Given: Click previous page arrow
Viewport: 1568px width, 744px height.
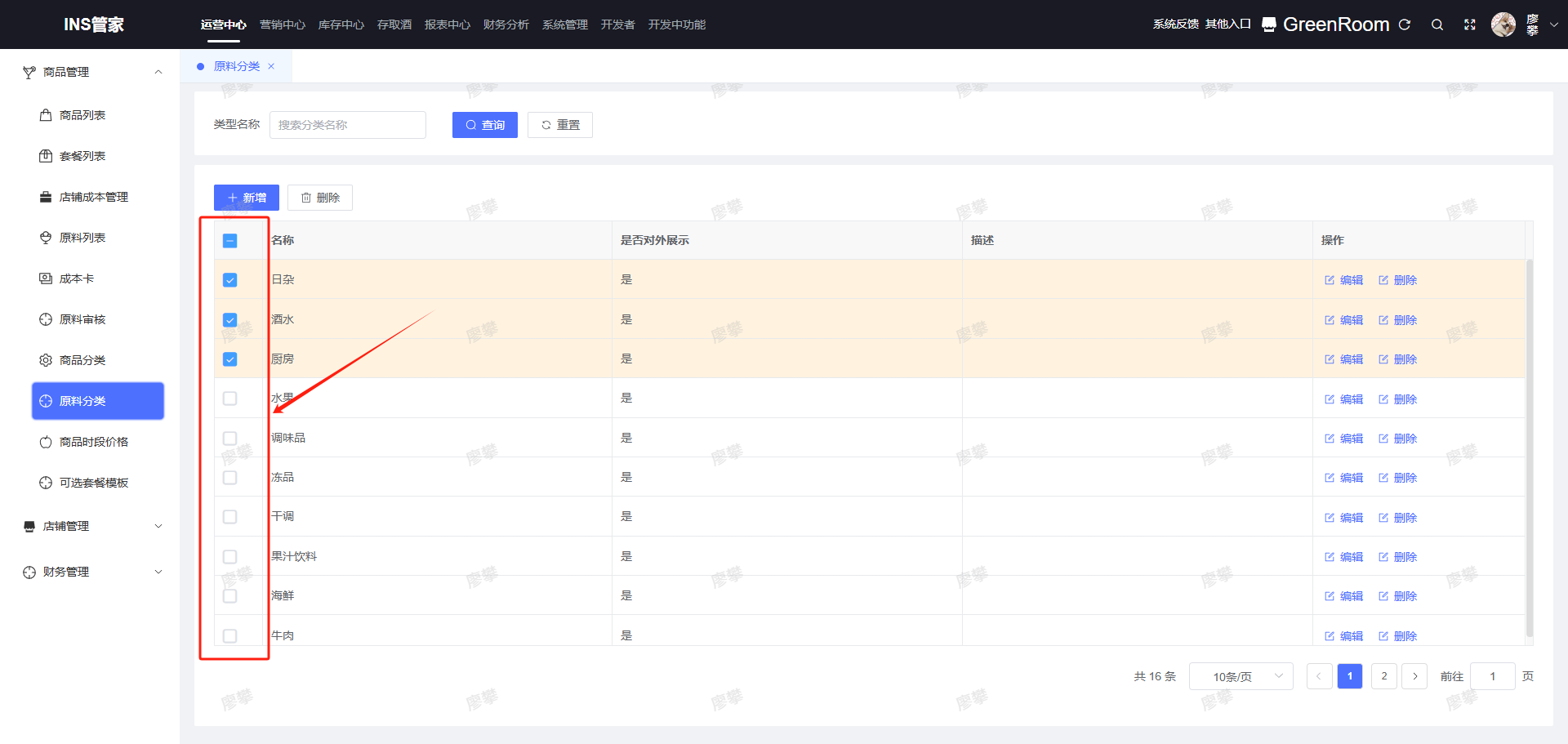Looking at the screenshot, I should click(x=1319, y=676).
